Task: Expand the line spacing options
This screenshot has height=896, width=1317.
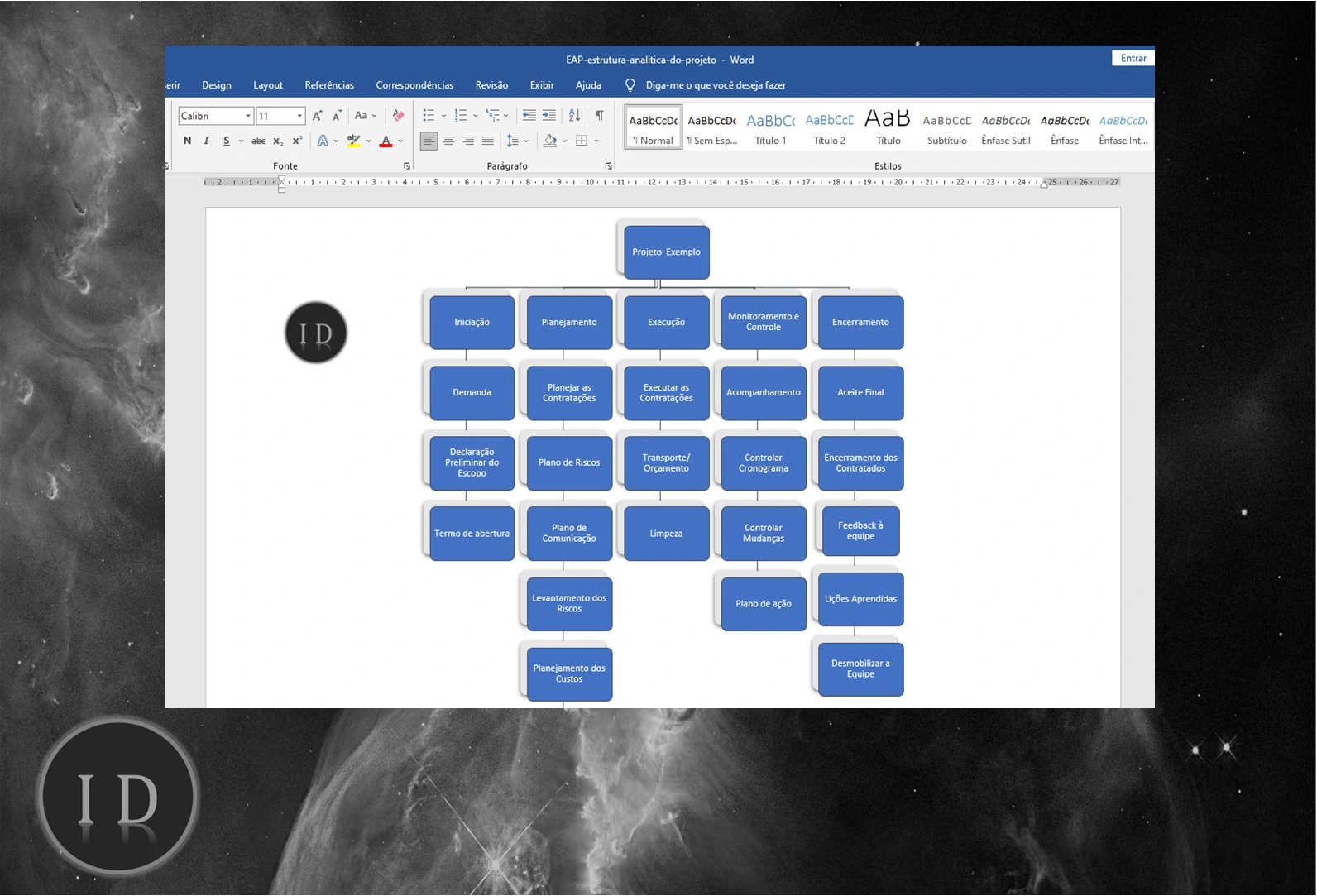Action: click(526, 141)
